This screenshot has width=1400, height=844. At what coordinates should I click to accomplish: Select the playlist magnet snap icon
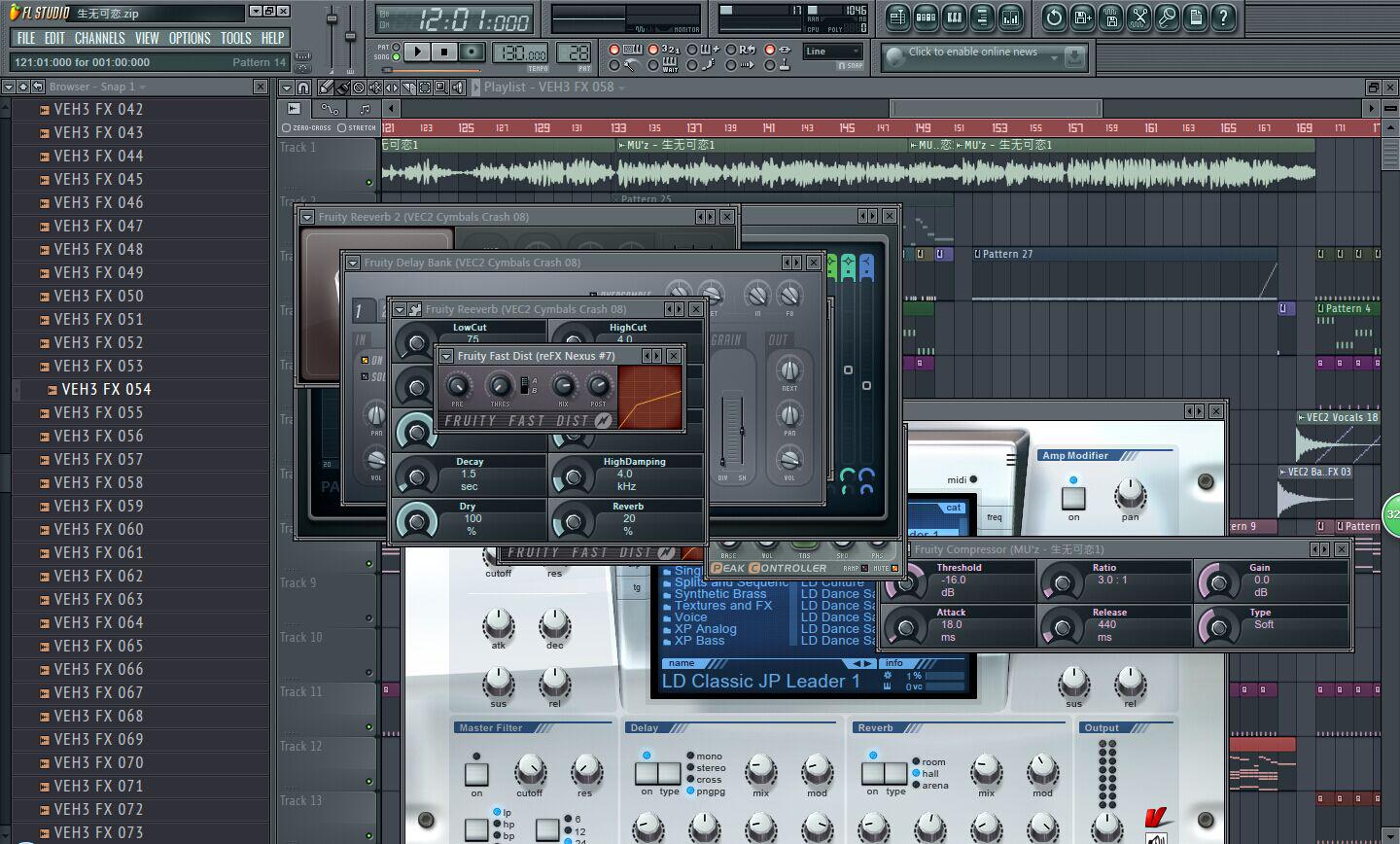pos(303,88)
